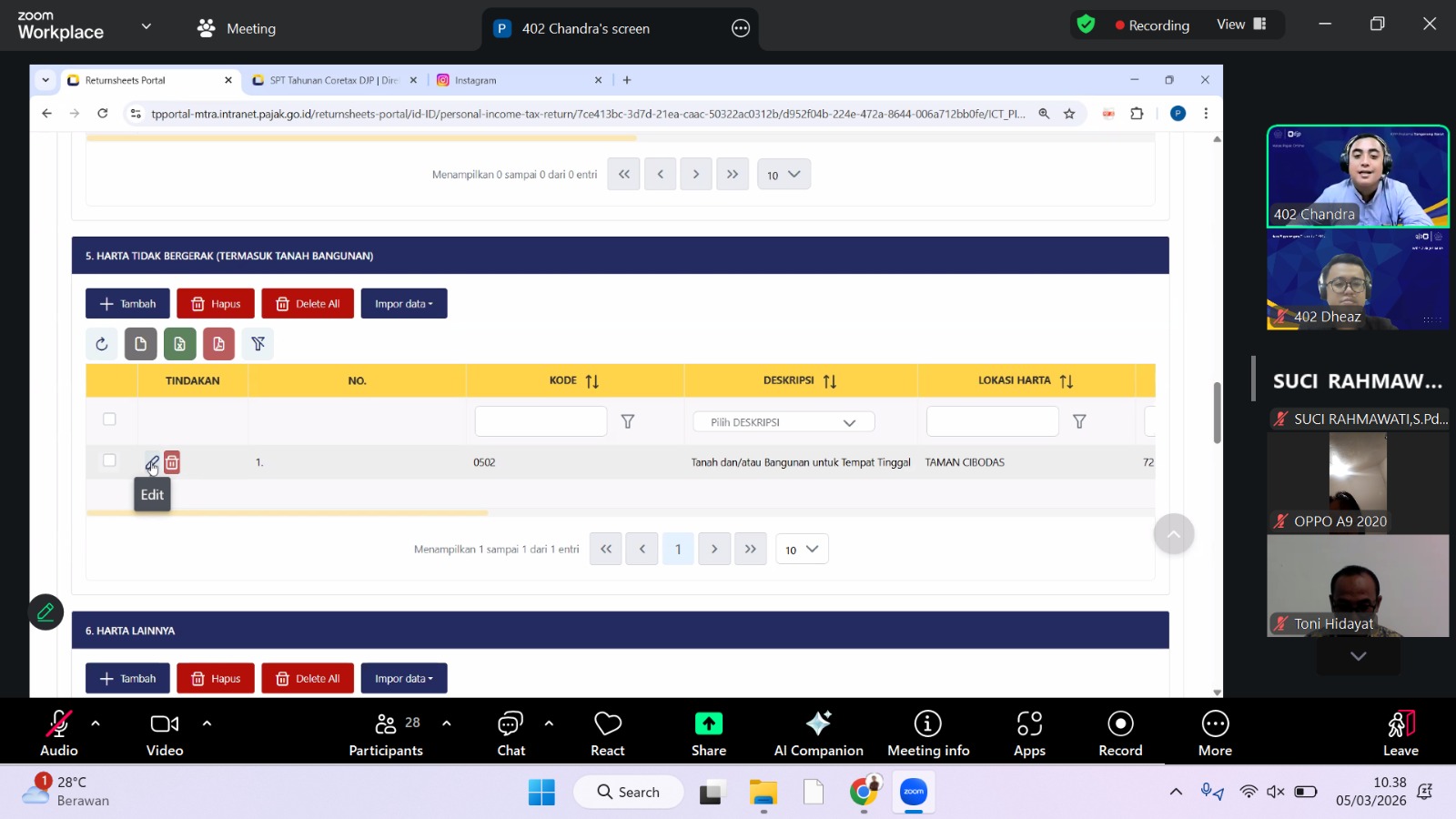The height and width of the screenshot is (819, 1456).
Task: Open Zoom AI Companion
Action: tap(818, 733)
